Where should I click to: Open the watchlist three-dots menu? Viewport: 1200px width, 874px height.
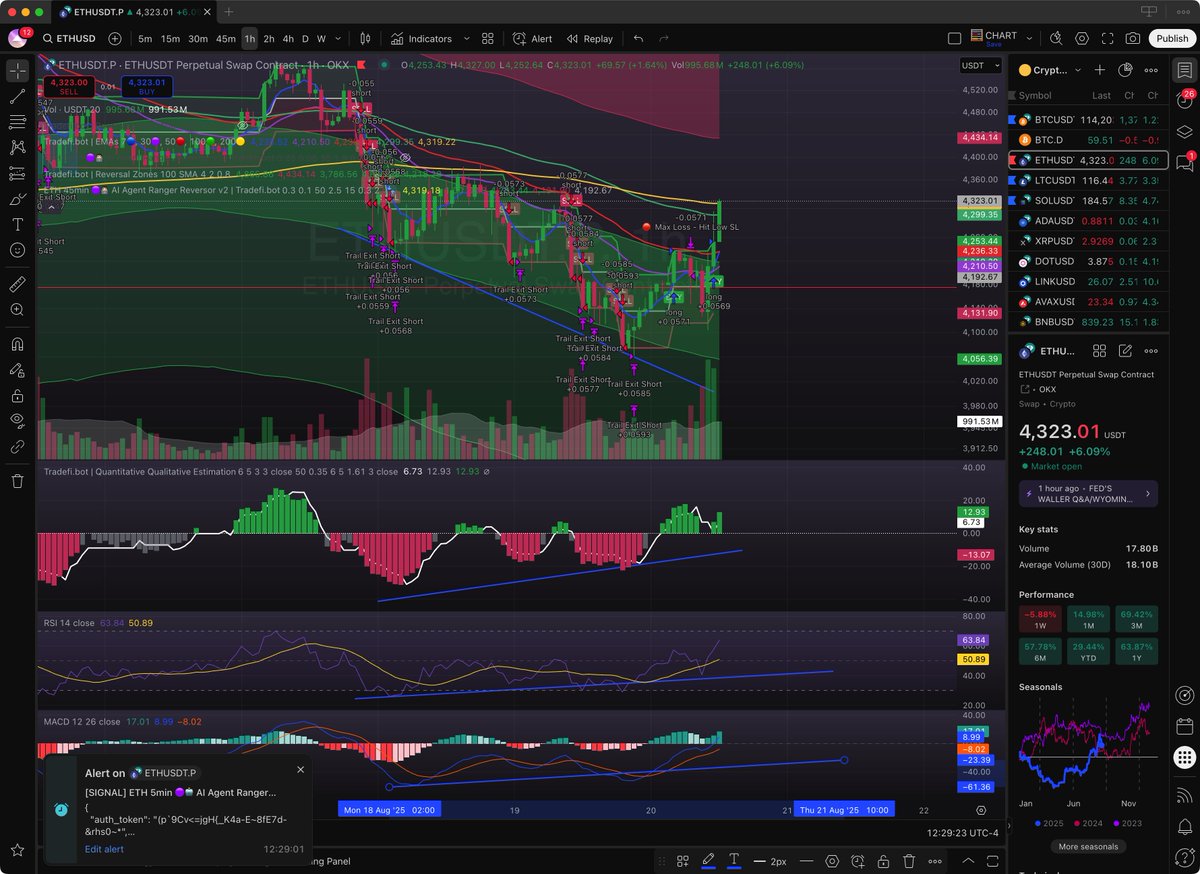click(1152, 70)
